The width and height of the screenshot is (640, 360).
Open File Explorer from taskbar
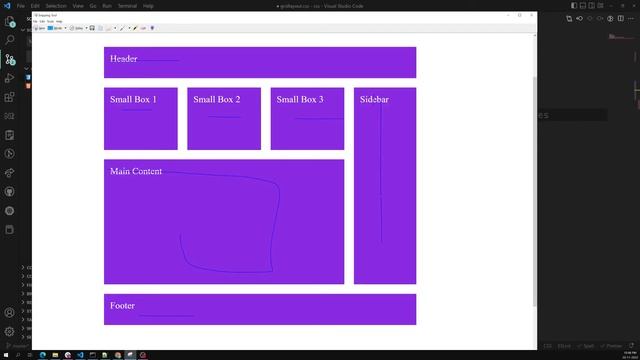55,355
